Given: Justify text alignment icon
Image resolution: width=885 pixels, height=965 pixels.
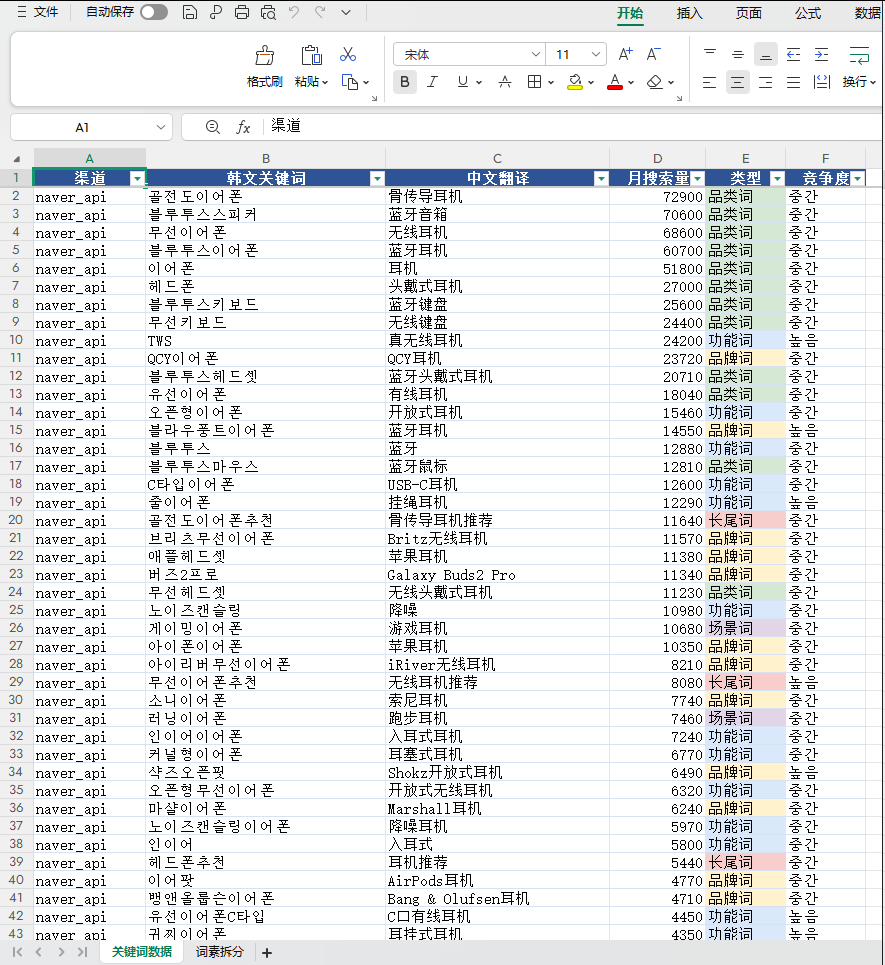Looking at the screenshot, I should [794, 82].
